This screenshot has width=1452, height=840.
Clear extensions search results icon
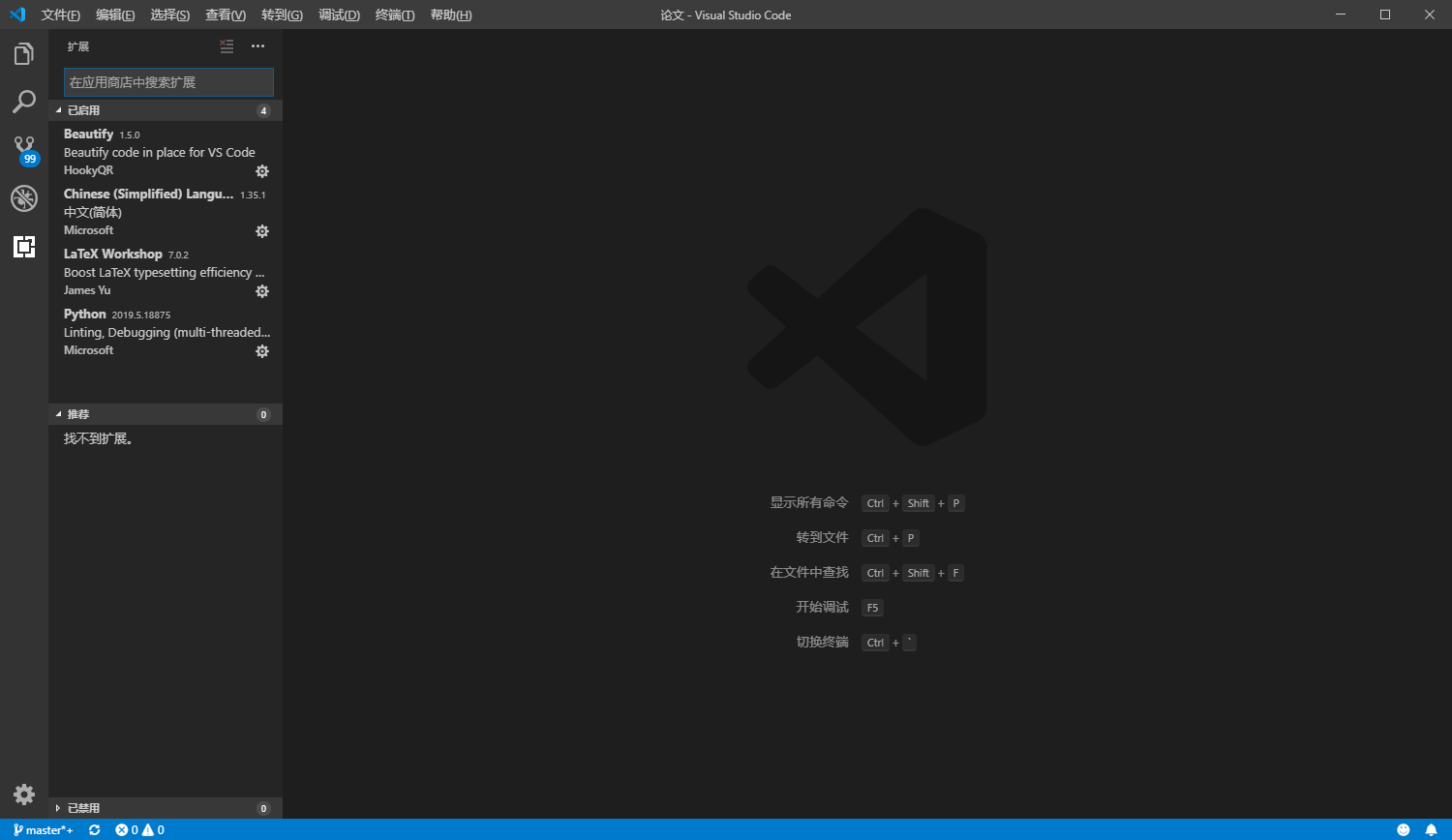click(x=227, y=46)
